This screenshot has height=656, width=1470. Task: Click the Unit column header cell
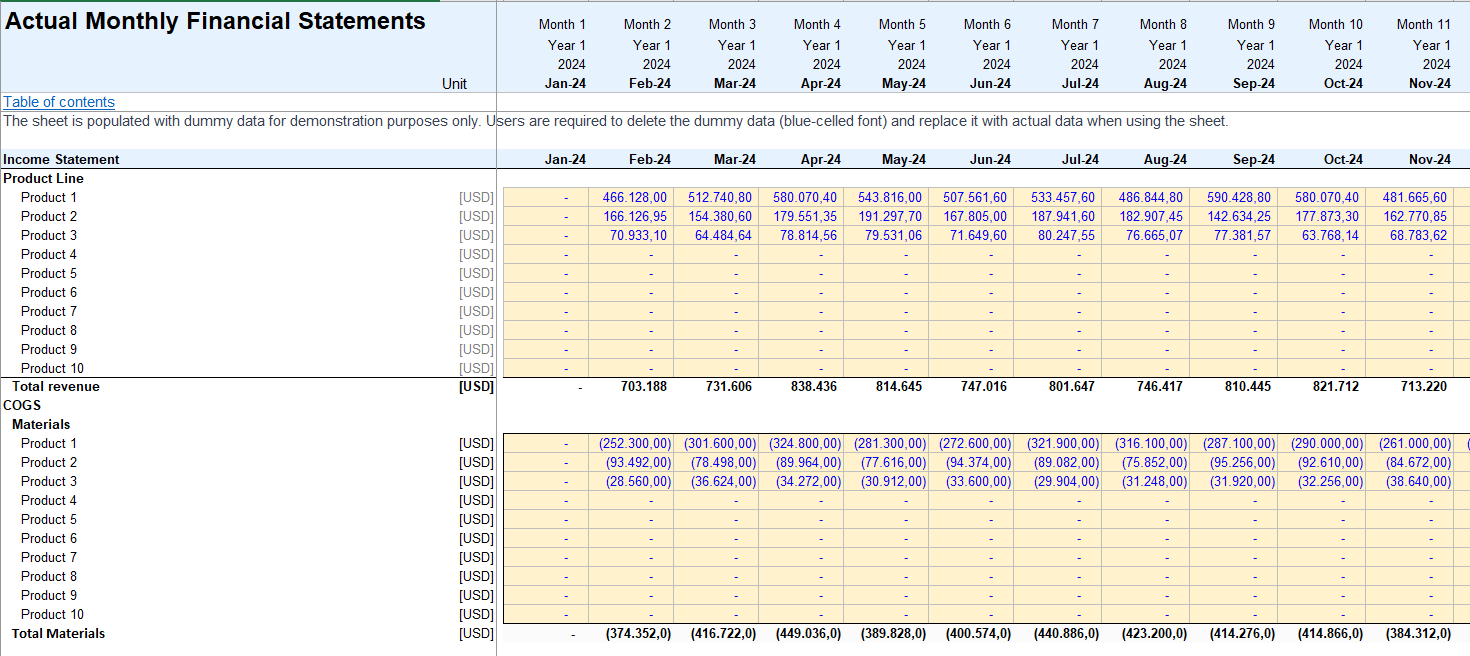454,84
